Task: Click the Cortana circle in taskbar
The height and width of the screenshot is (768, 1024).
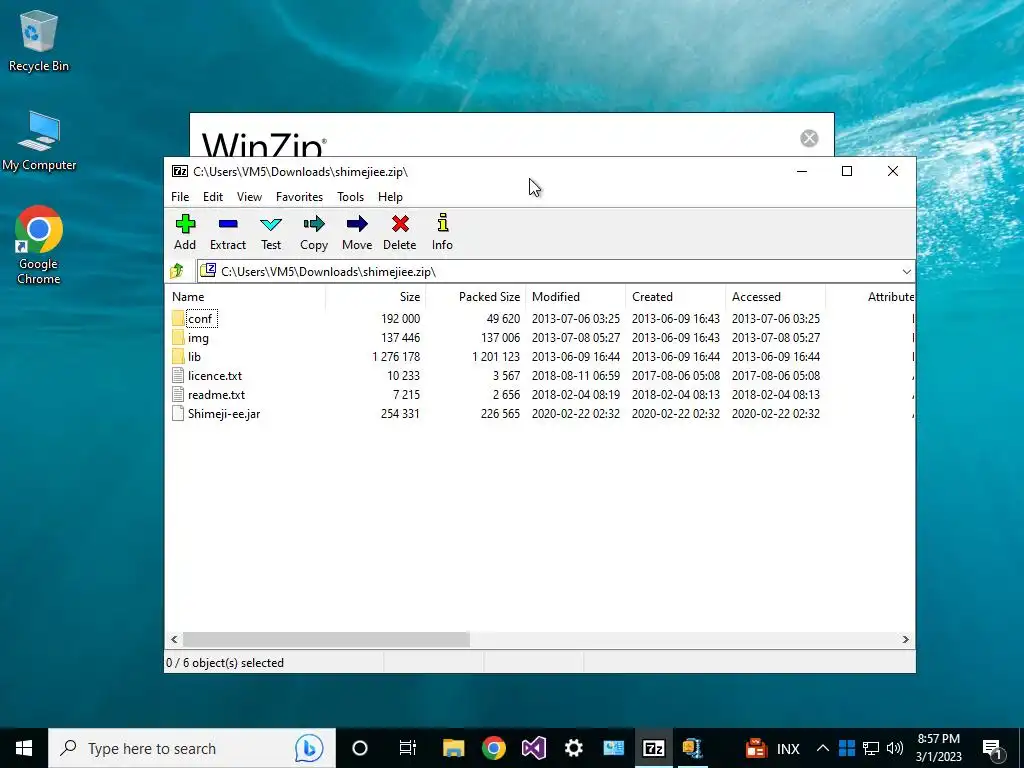Action: 360,748
